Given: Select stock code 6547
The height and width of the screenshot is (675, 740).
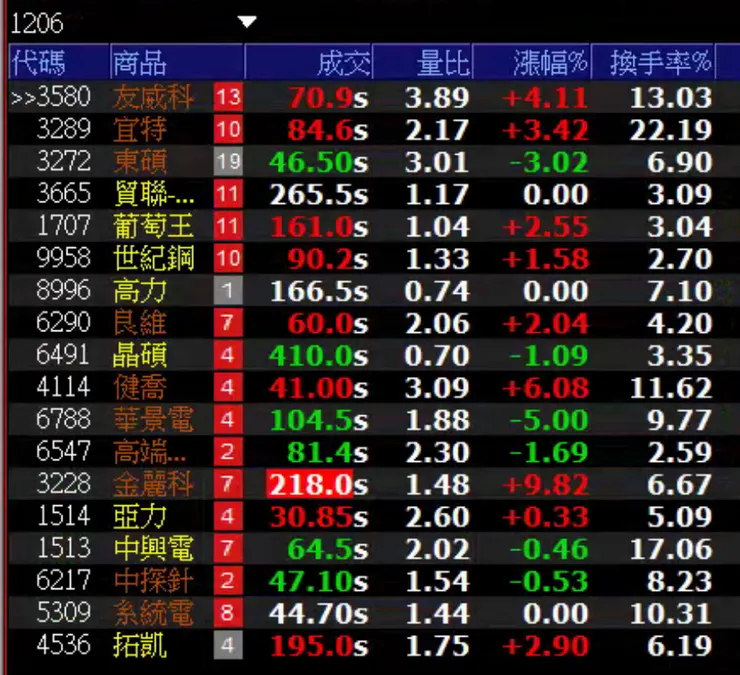Looking at the screenshot, I should (63, 451).
